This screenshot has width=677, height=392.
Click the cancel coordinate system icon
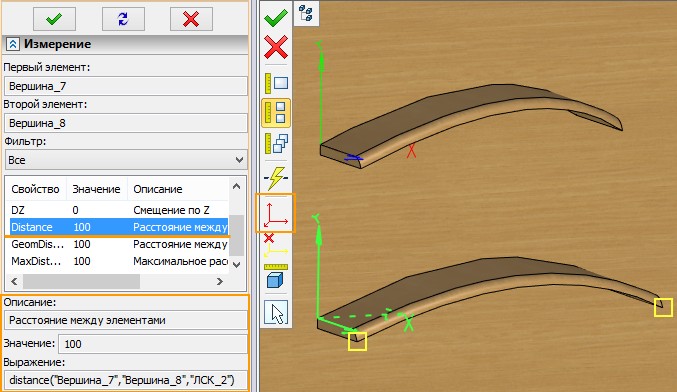276,245
